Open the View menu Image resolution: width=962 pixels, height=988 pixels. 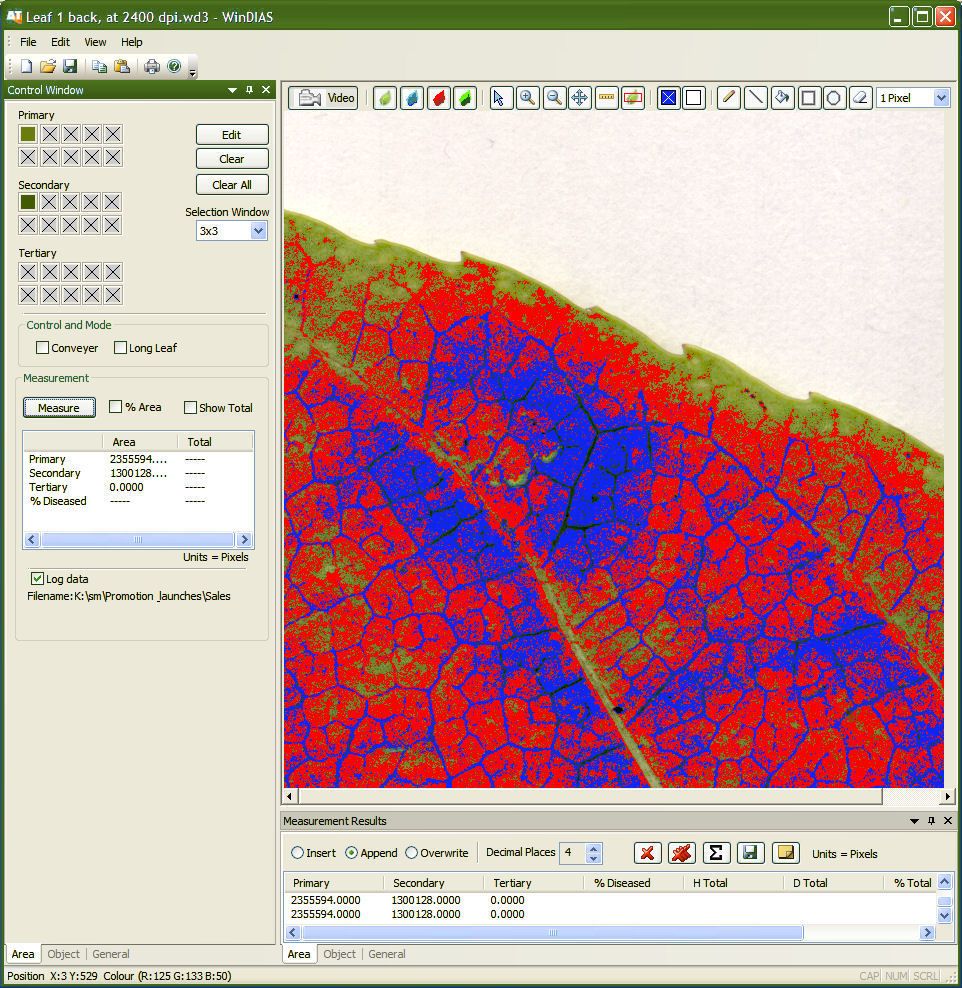[x=95, y=42]
